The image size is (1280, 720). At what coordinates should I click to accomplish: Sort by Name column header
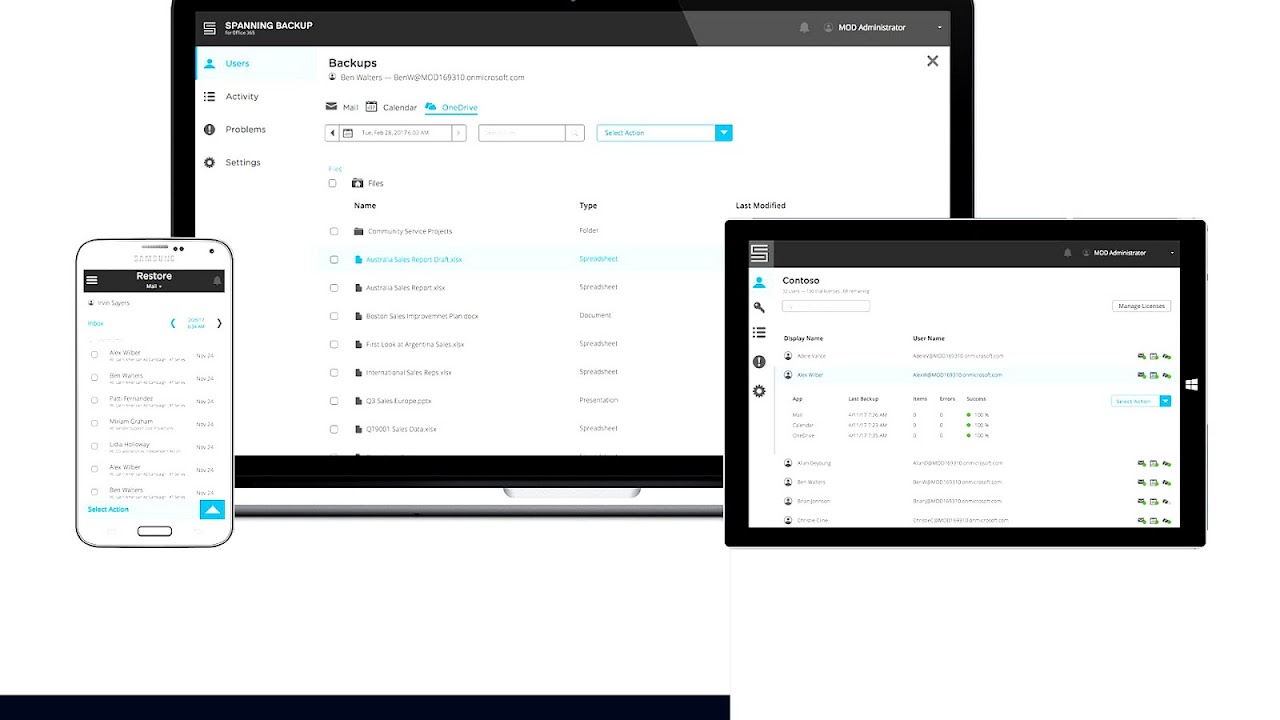365,206
